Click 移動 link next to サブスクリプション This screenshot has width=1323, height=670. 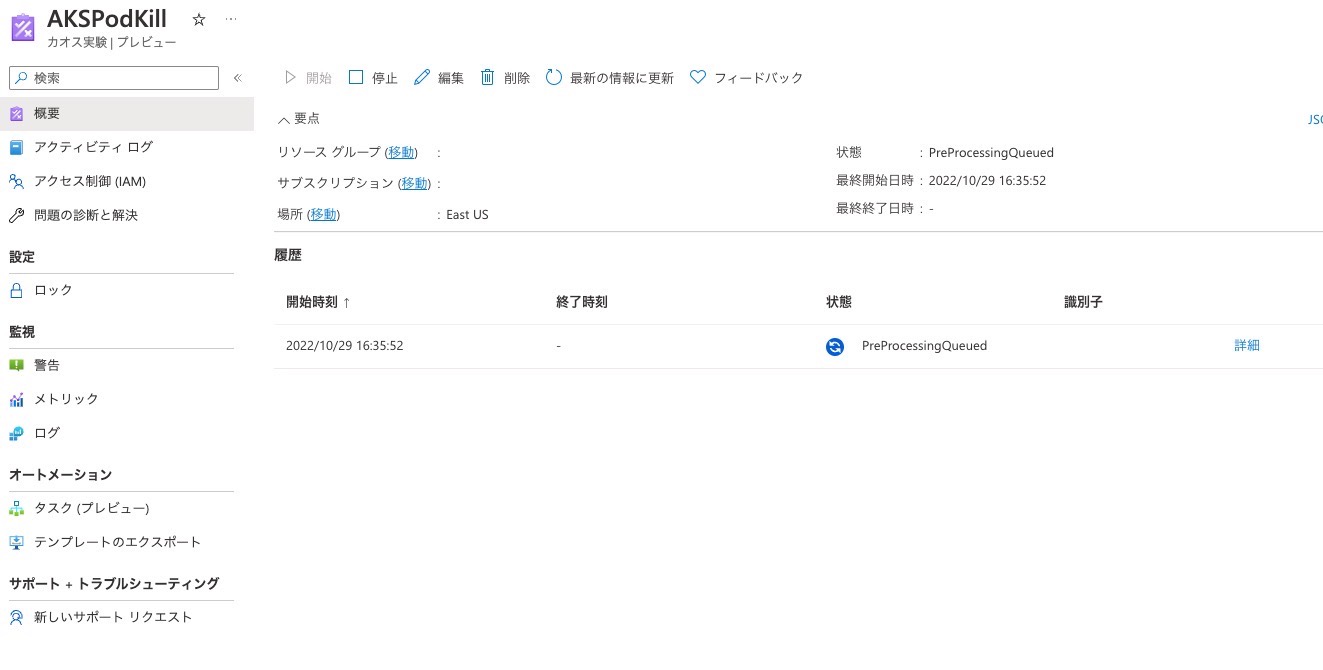click(415, 184)
